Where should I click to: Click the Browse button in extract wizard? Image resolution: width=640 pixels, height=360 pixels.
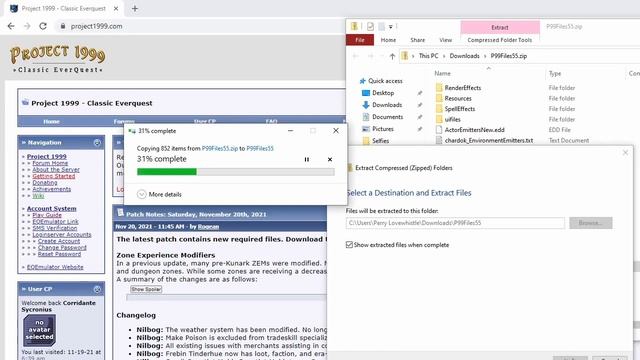pyautogui.click(x=591, y=223)
